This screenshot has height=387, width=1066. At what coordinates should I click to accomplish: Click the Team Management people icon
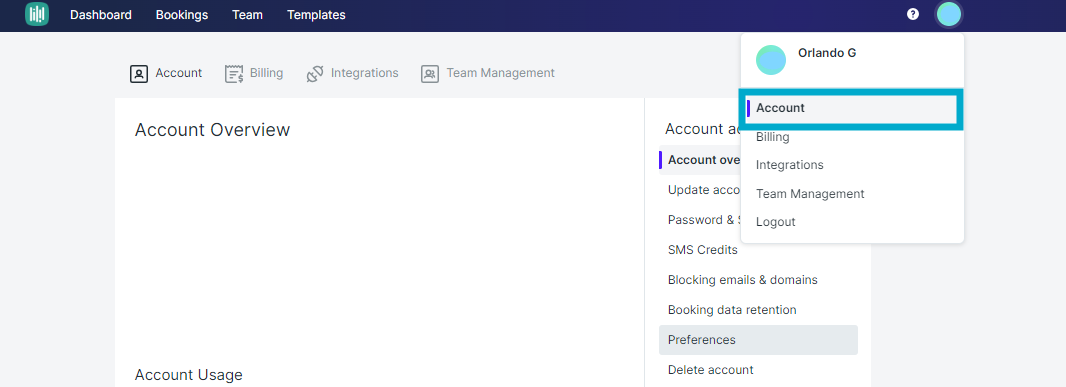(430, 73)
